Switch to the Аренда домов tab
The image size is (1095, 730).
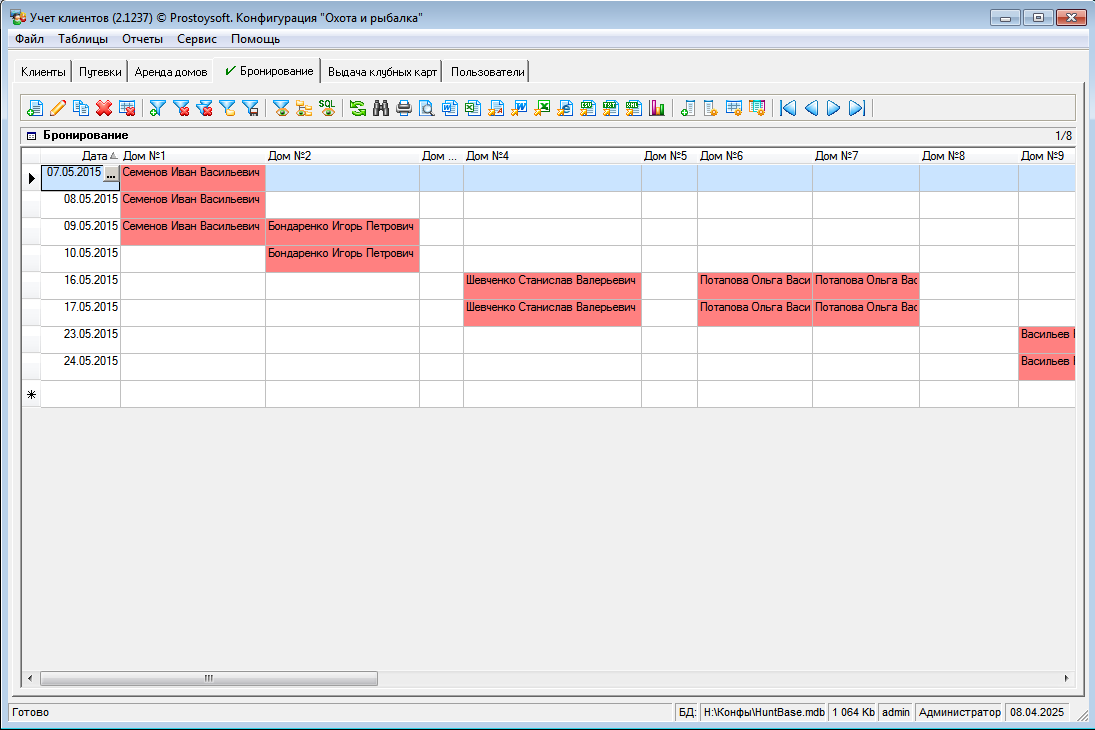(171, 72)
